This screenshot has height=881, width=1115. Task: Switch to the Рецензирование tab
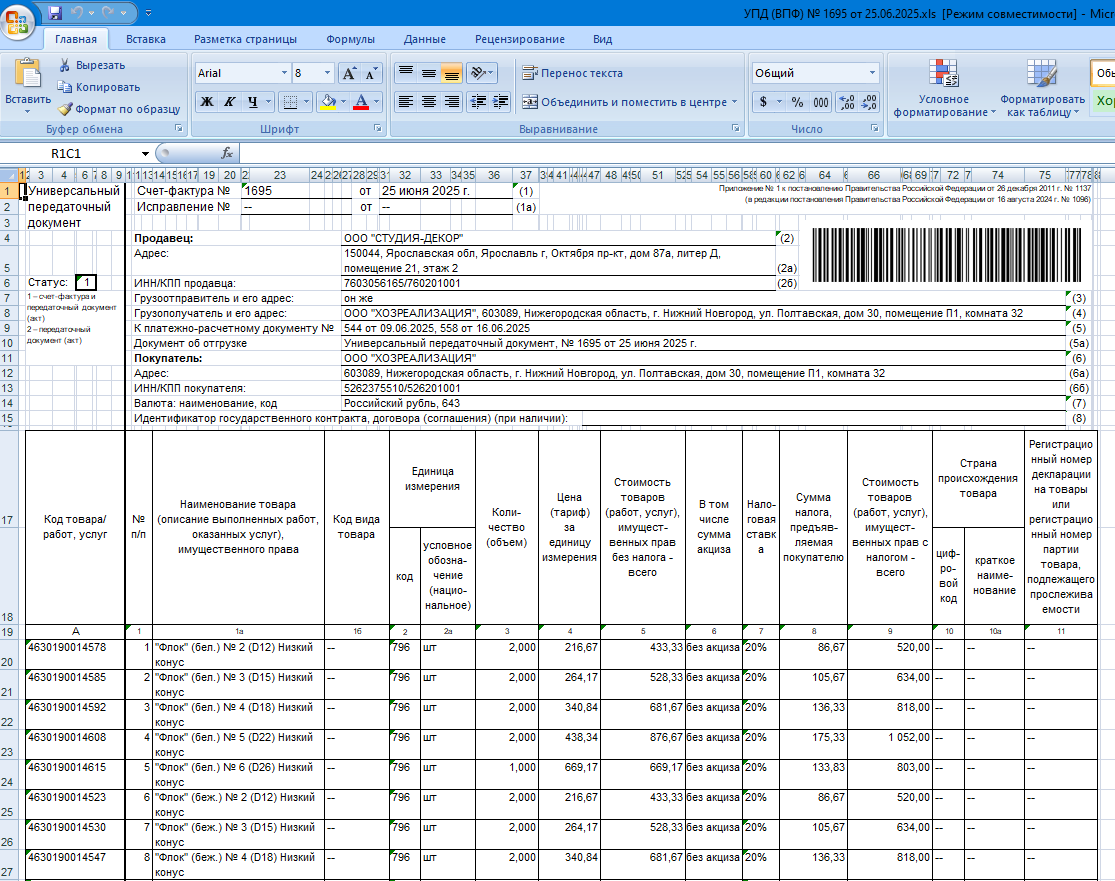(x=520, y=39)
